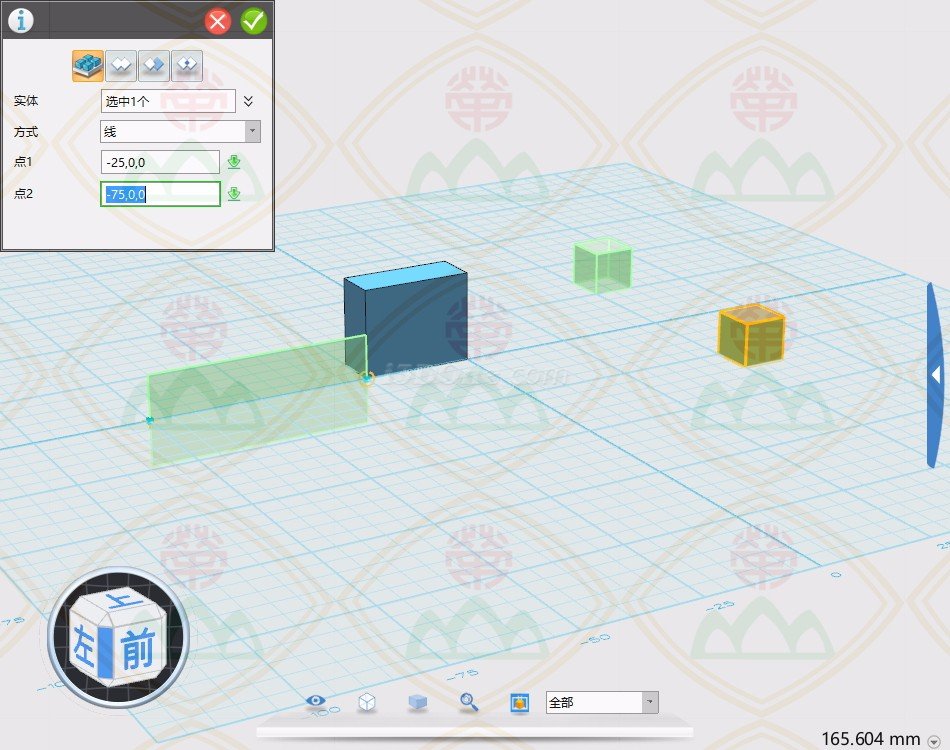This screenshot has height=750, width=950.
Task: Click the 点2 coordinate input field
Action: click(160, 194)
